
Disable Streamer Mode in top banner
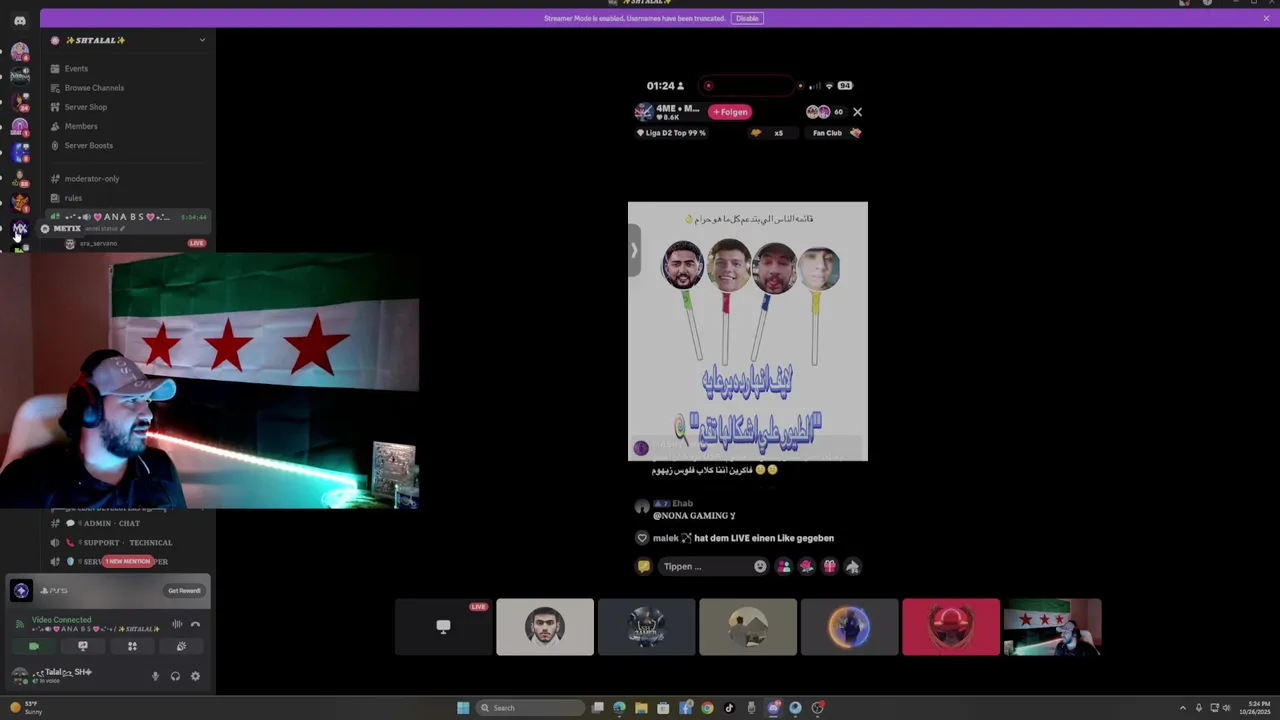click(747, 18)
